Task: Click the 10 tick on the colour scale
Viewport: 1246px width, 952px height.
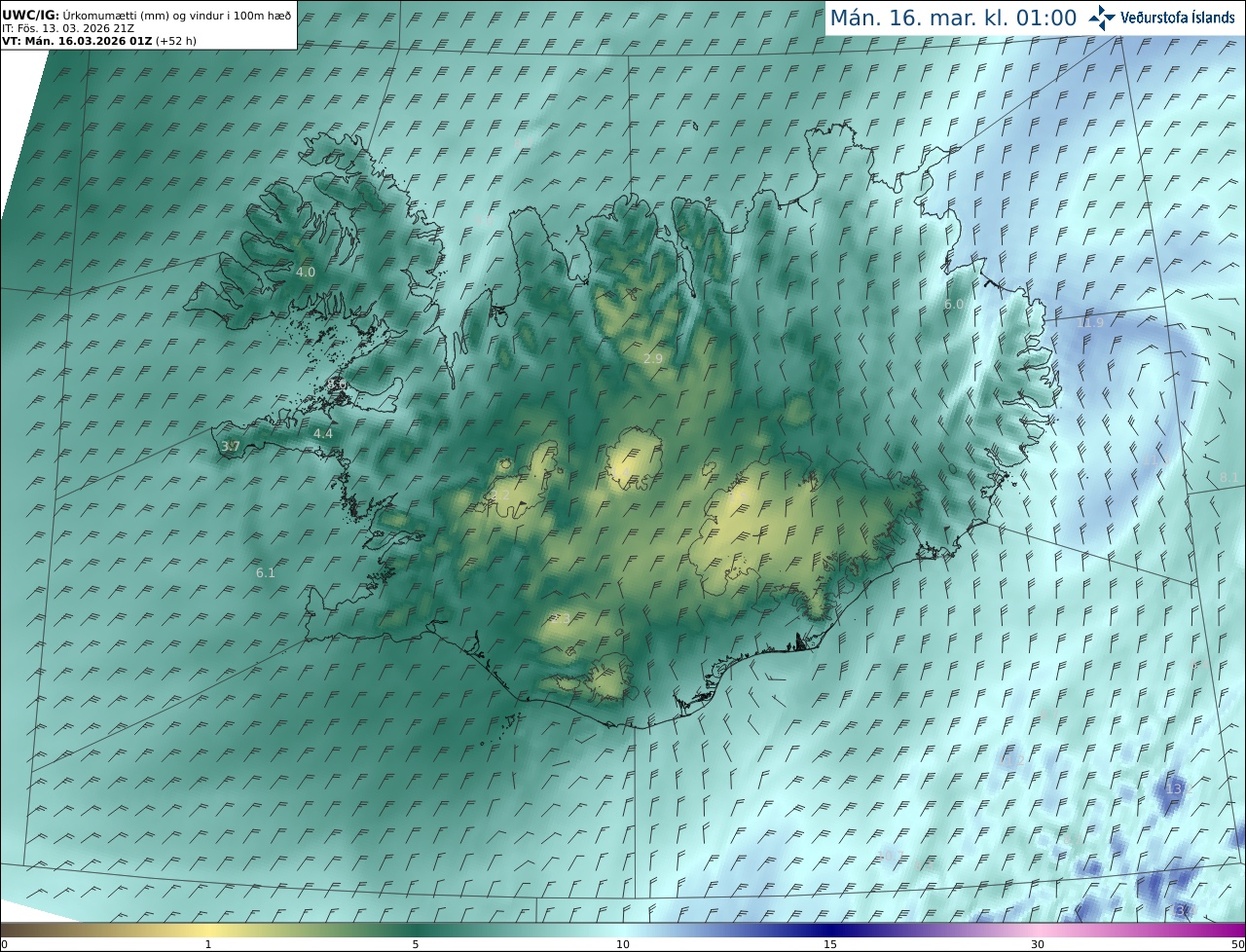Action: coord(623,944)
